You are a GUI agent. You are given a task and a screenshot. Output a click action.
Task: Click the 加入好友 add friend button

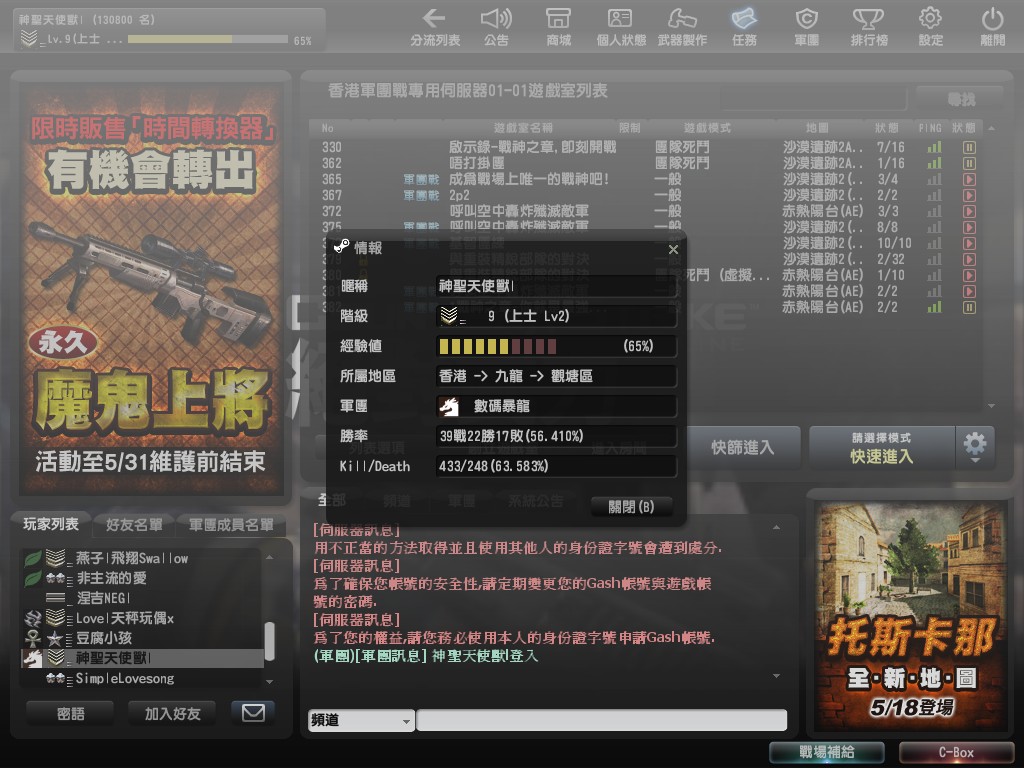pyautogui.click(x=172, y=713)
